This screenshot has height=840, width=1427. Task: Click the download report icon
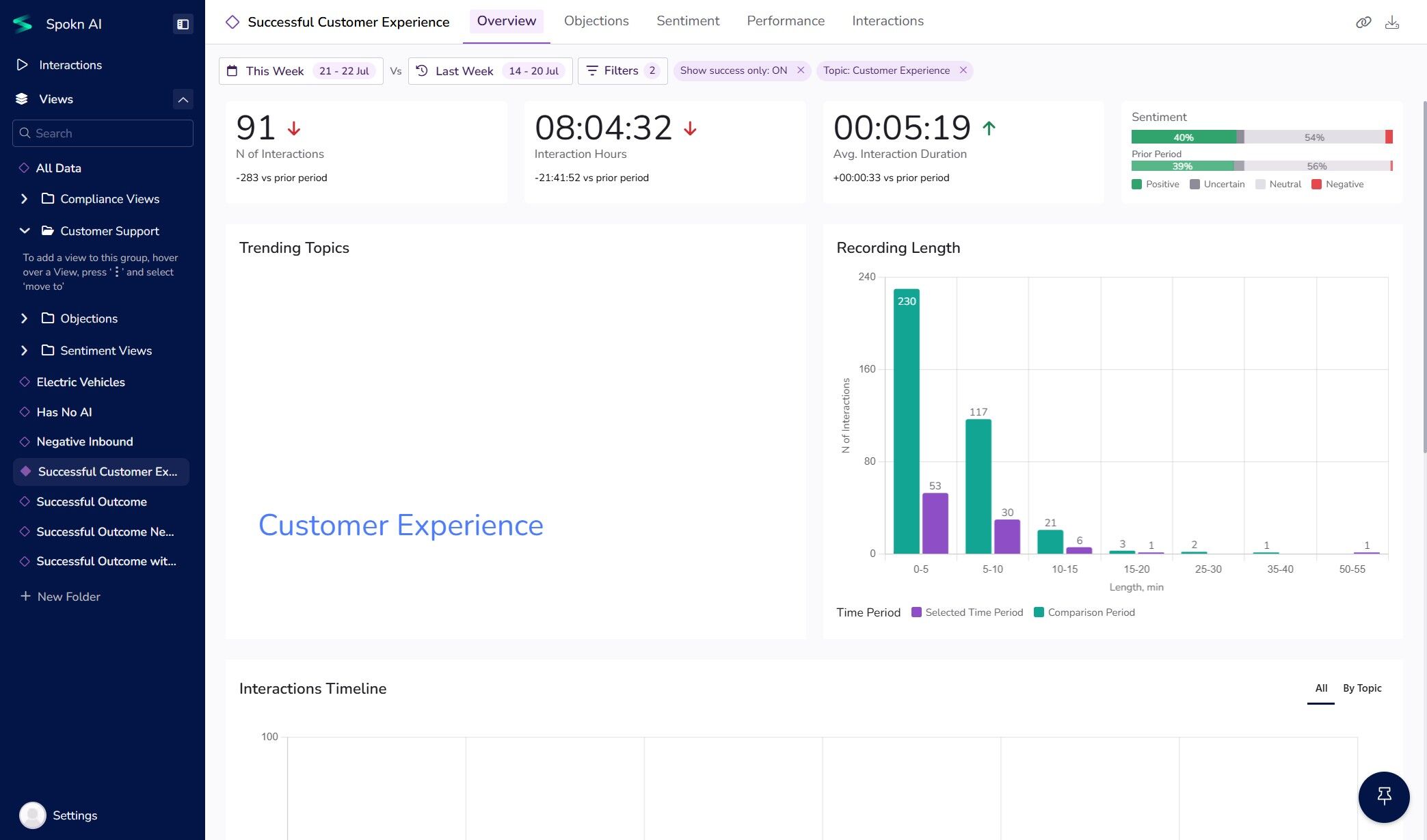(1391, 23)
